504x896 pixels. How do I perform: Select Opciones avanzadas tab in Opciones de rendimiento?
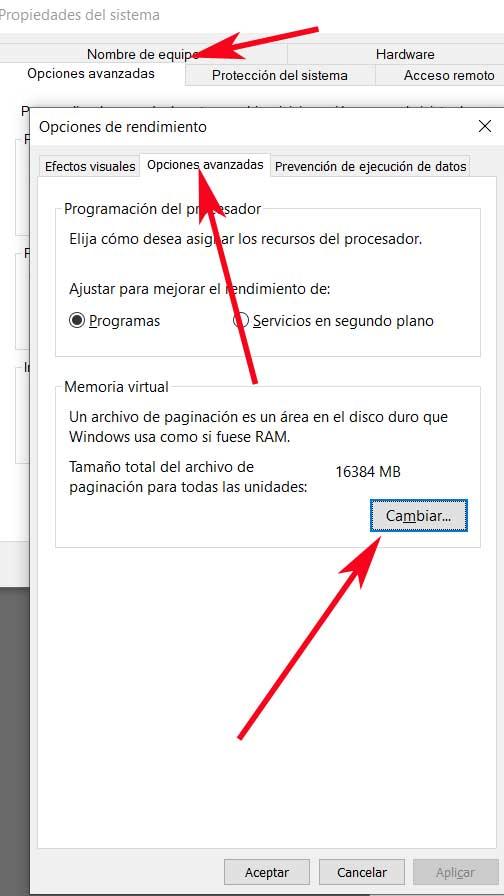pos(205,165)
